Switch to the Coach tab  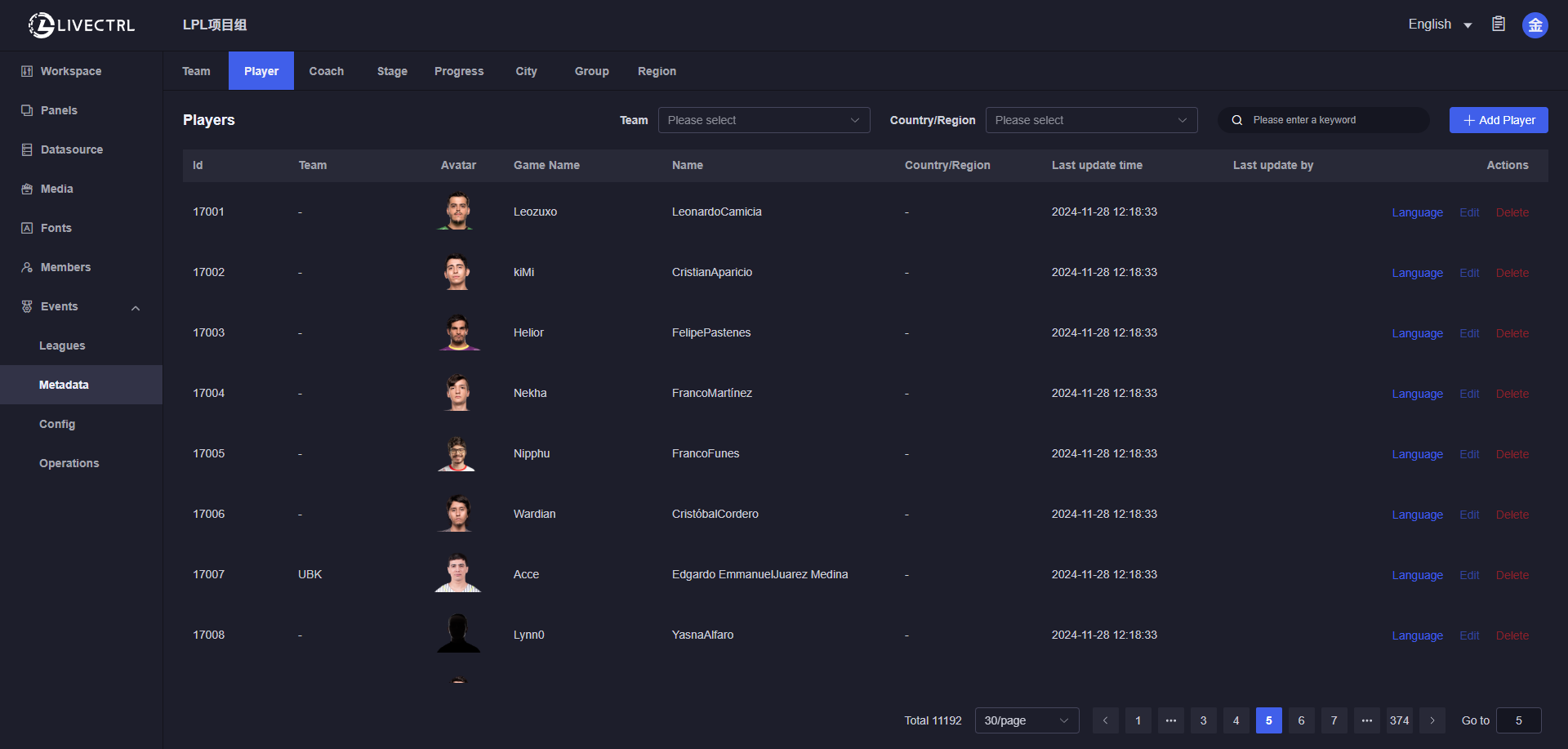(x=326, y=71)
